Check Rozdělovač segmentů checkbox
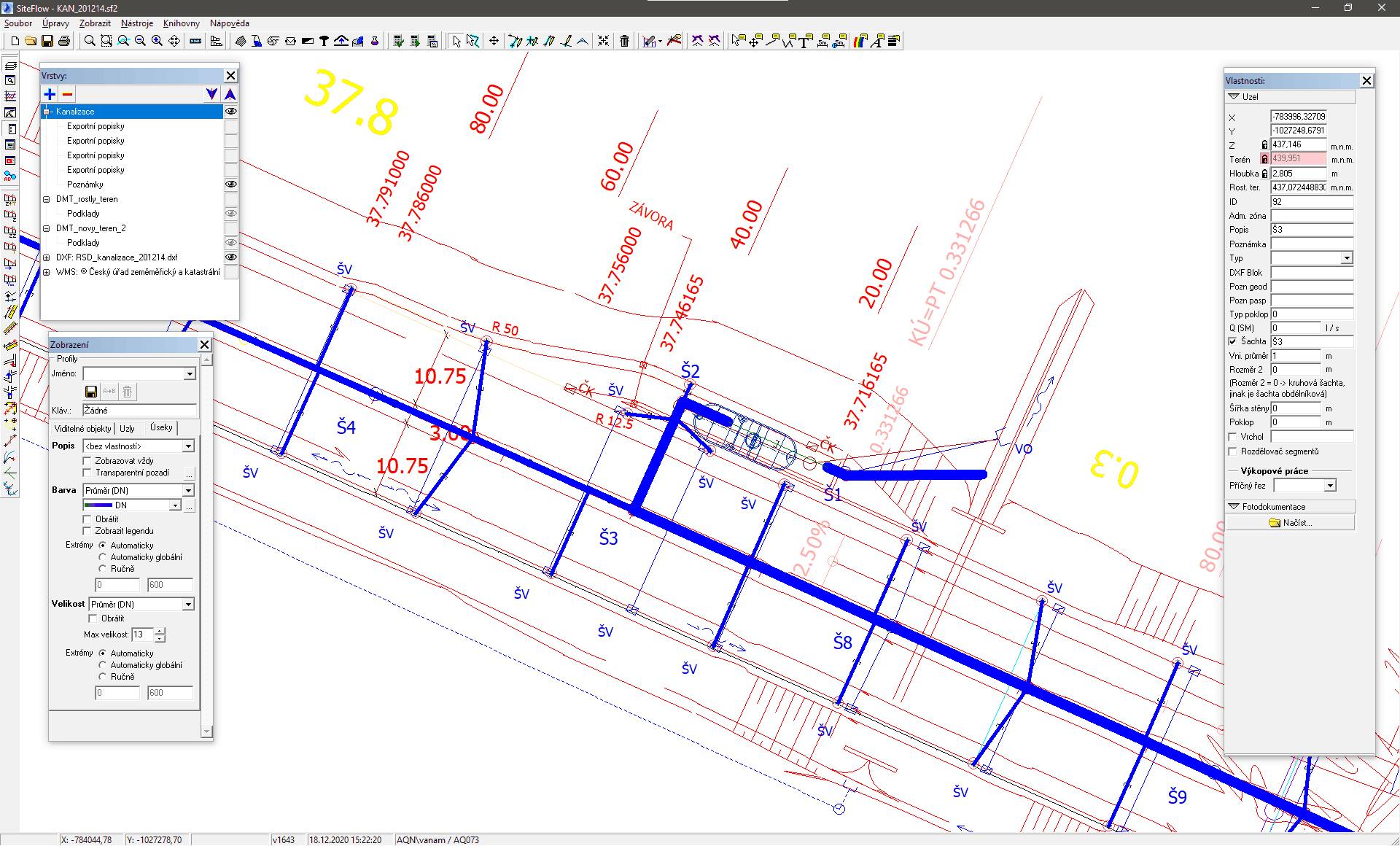Image resolution: width=1400 pixels, height=846 pixels. (1233, 451)
